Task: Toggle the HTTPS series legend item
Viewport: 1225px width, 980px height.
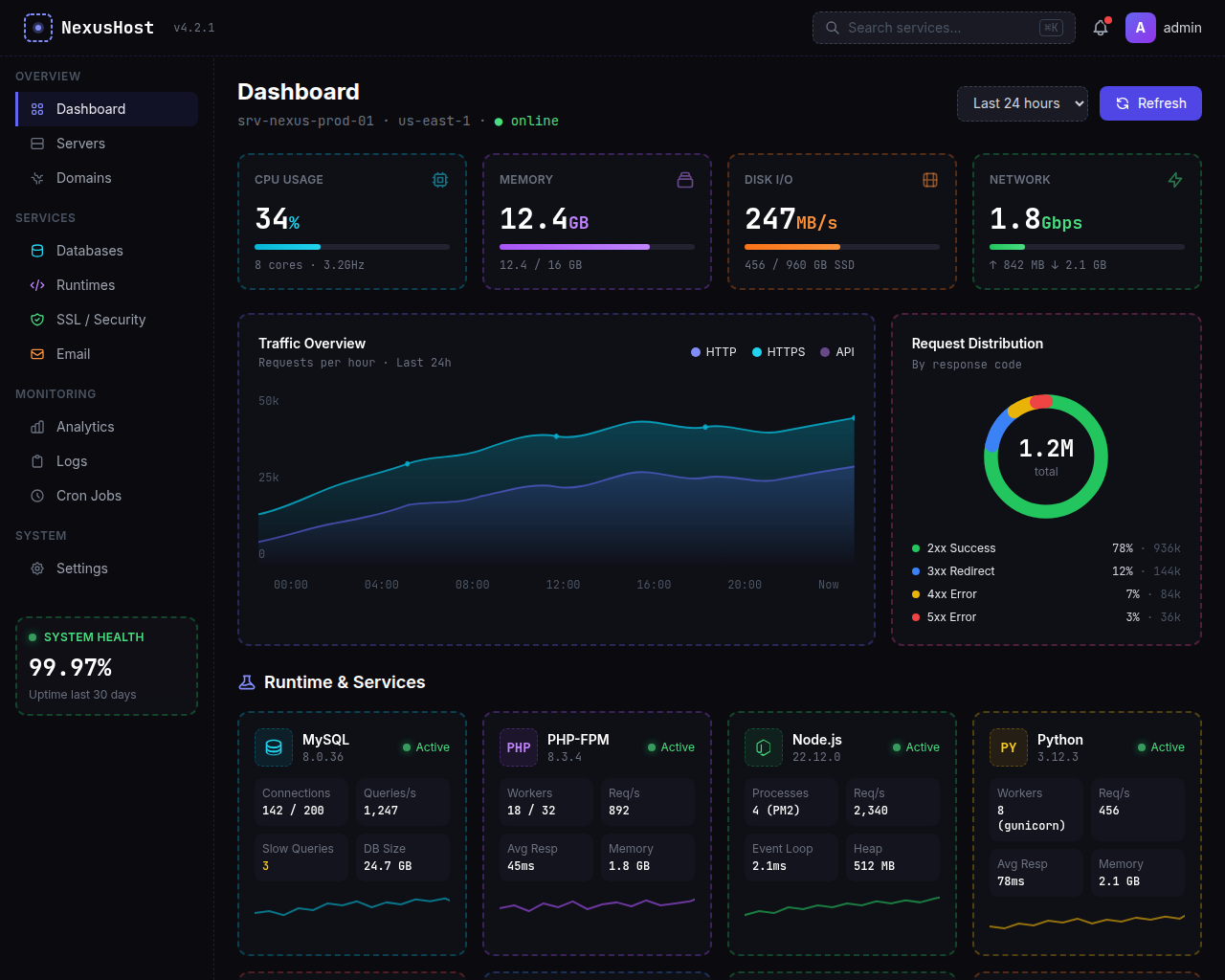Action: [x=778, y=351]
